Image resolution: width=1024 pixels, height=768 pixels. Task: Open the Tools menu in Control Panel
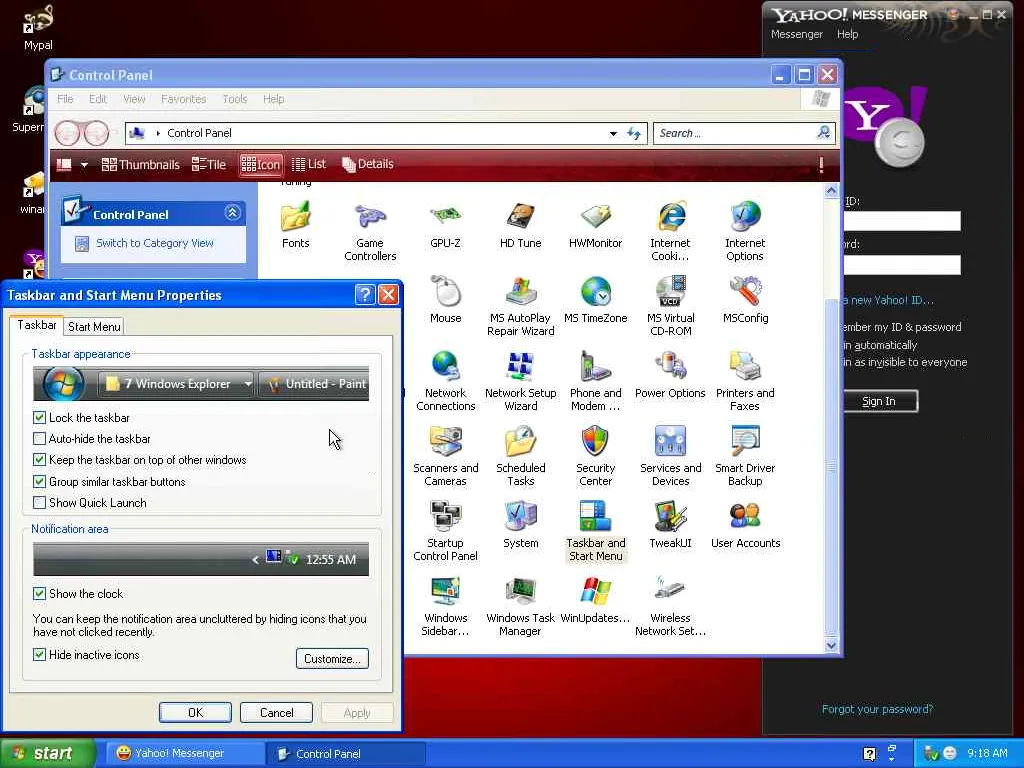click(234, 99)
